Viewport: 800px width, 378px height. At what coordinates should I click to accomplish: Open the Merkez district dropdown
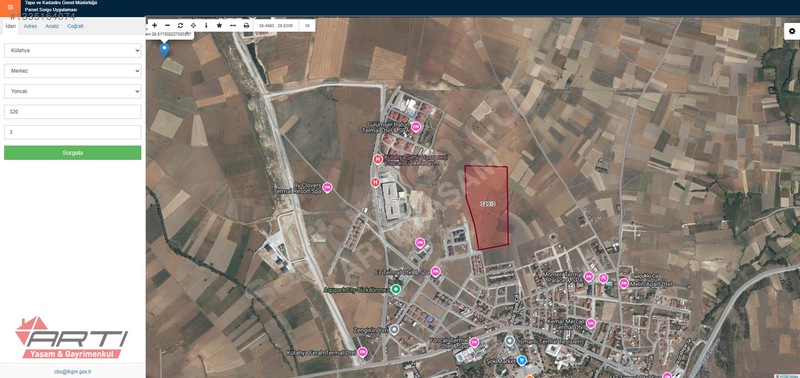(72, 71)
